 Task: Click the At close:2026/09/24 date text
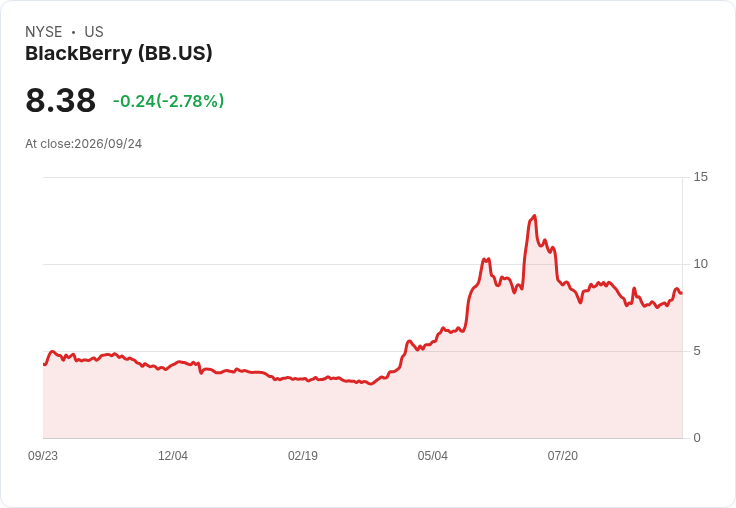tap(84, 144)
